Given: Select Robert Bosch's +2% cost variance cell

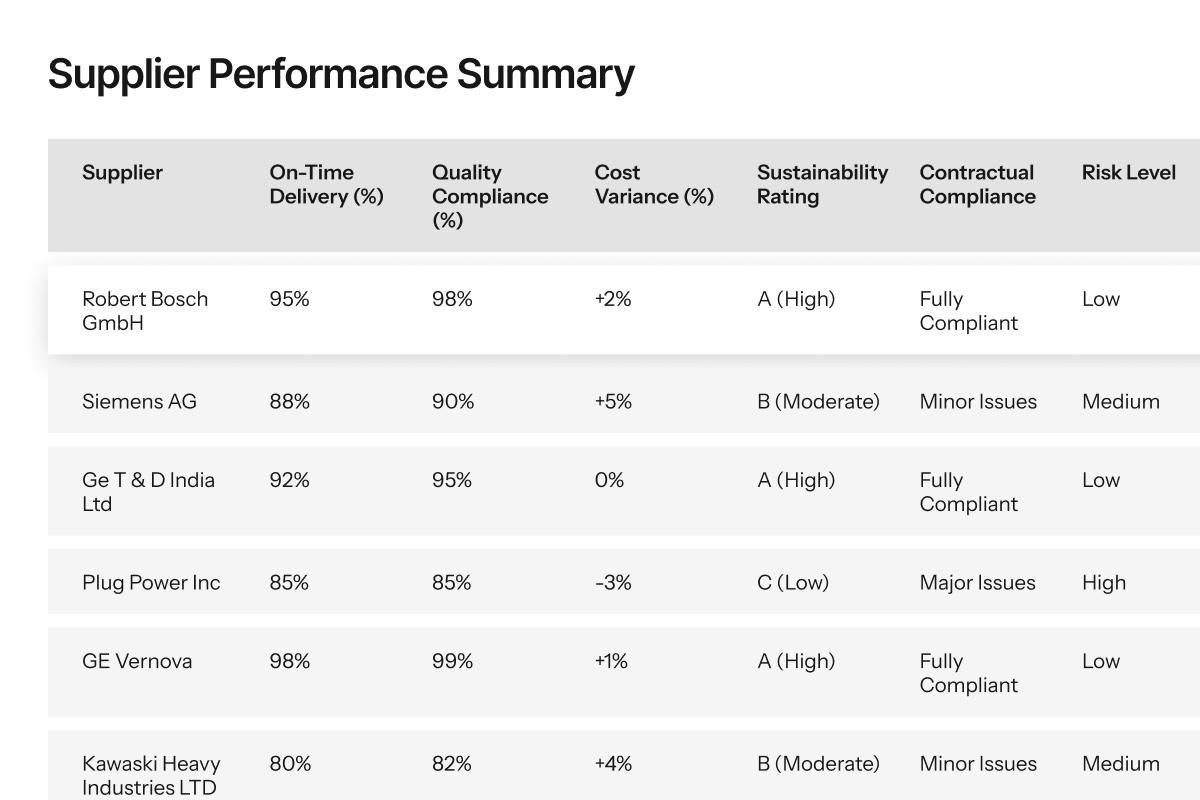Looking at the screenshot, I should 613,299.
